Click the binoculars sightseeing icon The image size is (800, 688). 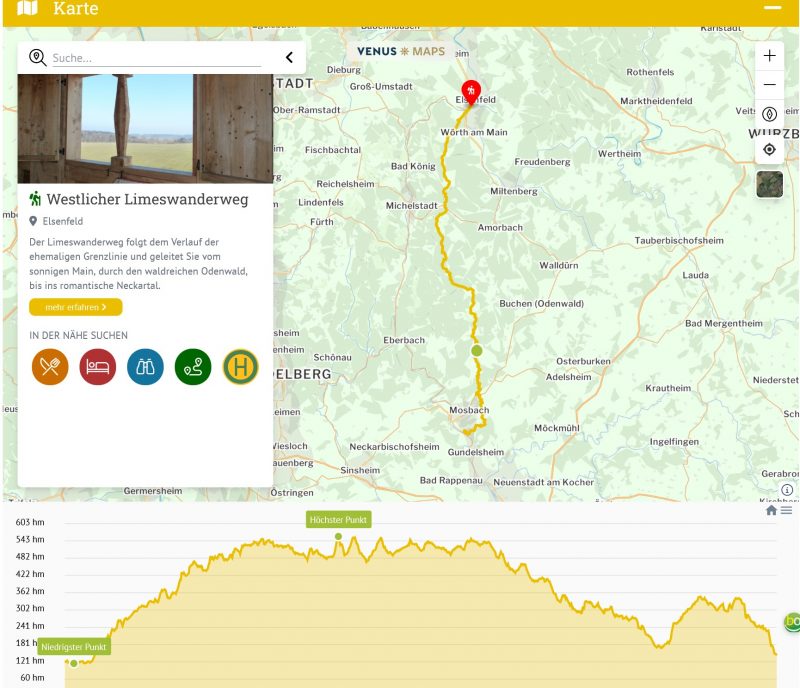coord(145,367)
